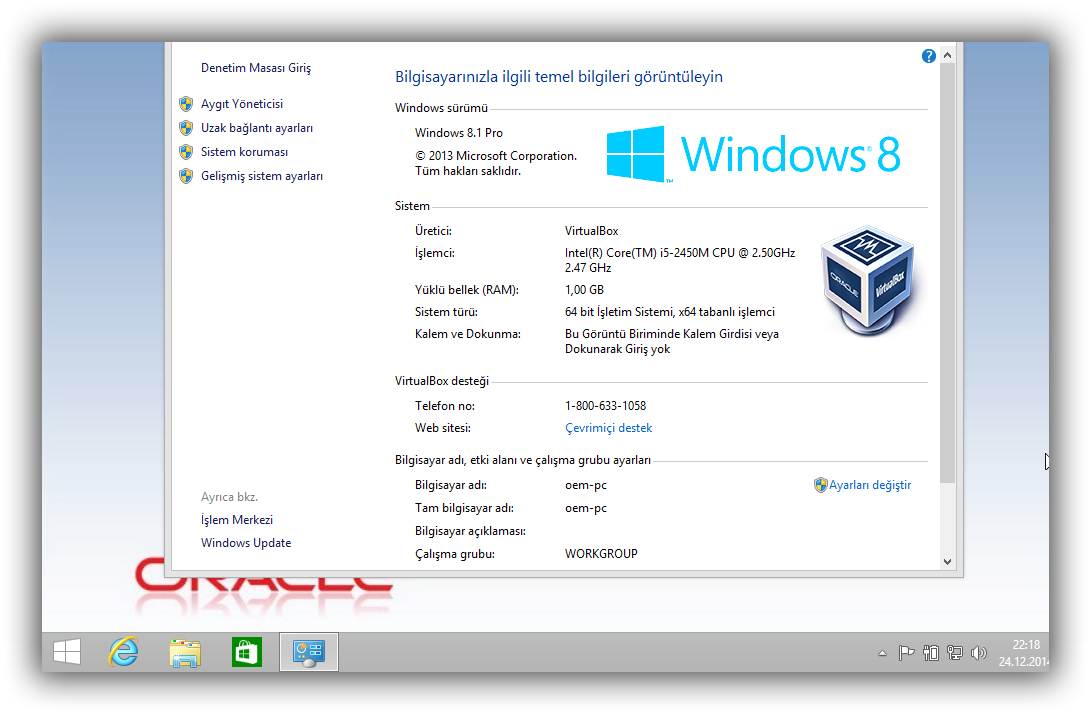Click the heading Bilgisayarınızla ilgili temel bilgileri görüntüleyin
1091x714 pixels.
[559, 77]
